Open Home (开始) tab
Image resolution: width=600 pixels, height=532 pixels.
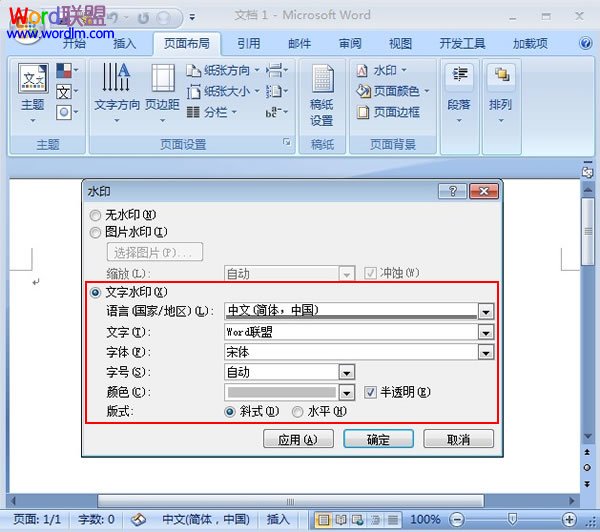coord(75,43)
